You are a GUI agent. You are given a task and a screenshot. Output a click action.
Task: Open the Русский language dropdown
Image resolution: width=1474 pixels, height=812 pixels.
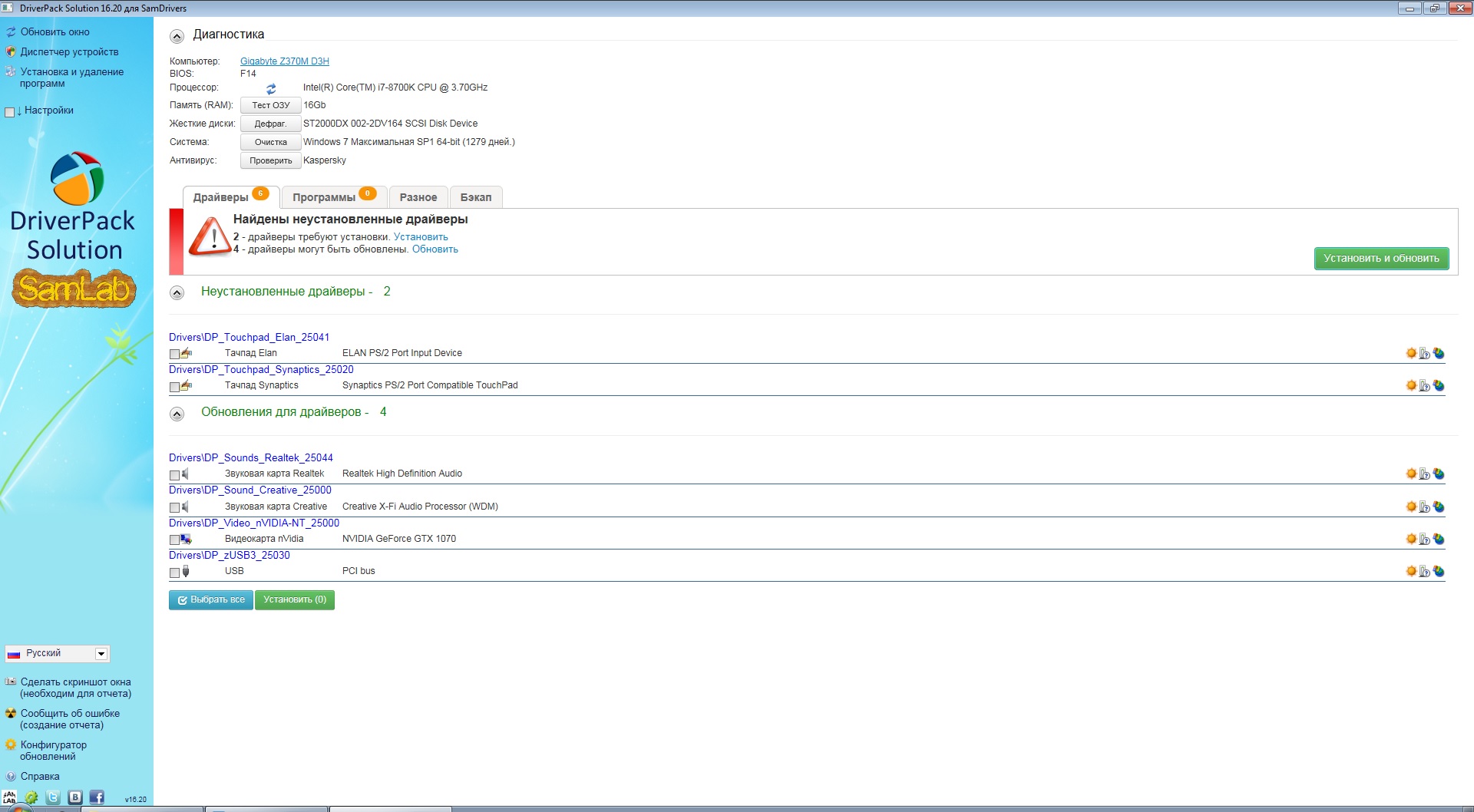pyautogui.click(x=58, y=653)
